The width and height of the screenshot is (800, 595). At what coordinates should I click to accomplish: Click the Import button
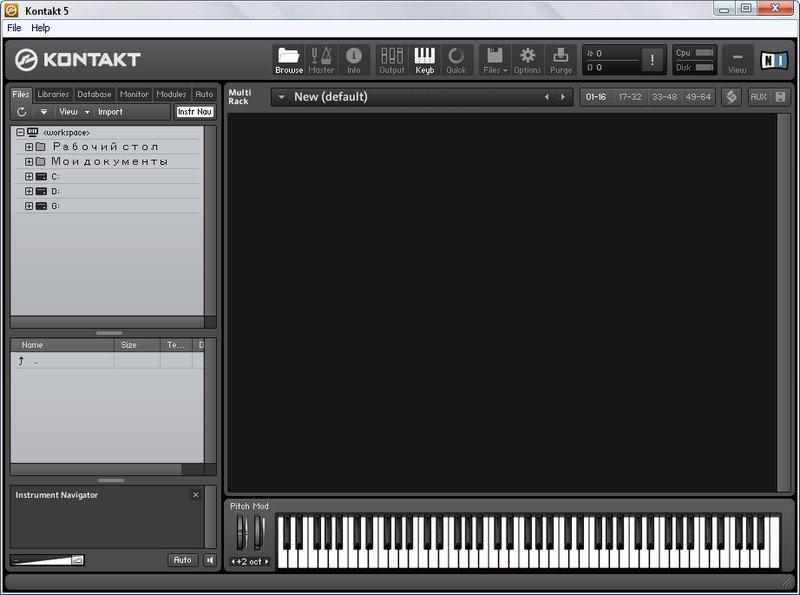tap(110, 112)
